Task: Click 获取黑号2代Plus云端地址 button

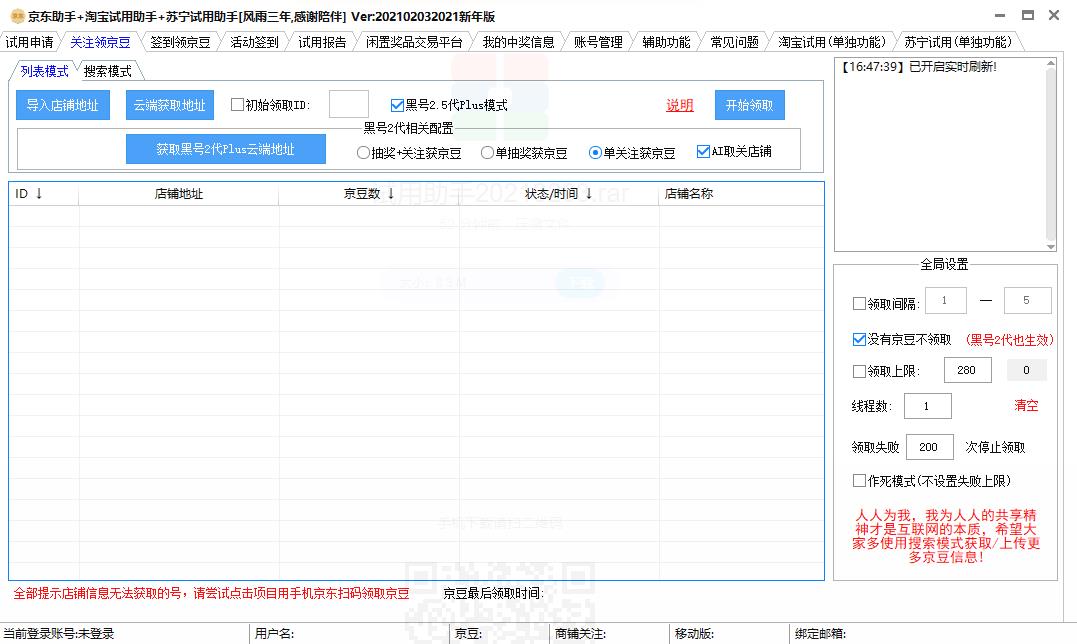Action: pyautogui.click(x=225, y=149)
